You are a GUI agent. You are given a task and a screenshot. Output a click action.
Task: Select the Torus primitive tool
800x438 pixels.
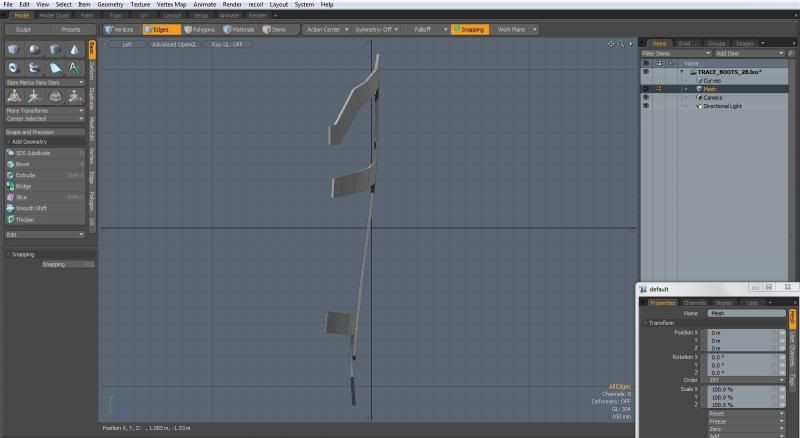(14, 68)
